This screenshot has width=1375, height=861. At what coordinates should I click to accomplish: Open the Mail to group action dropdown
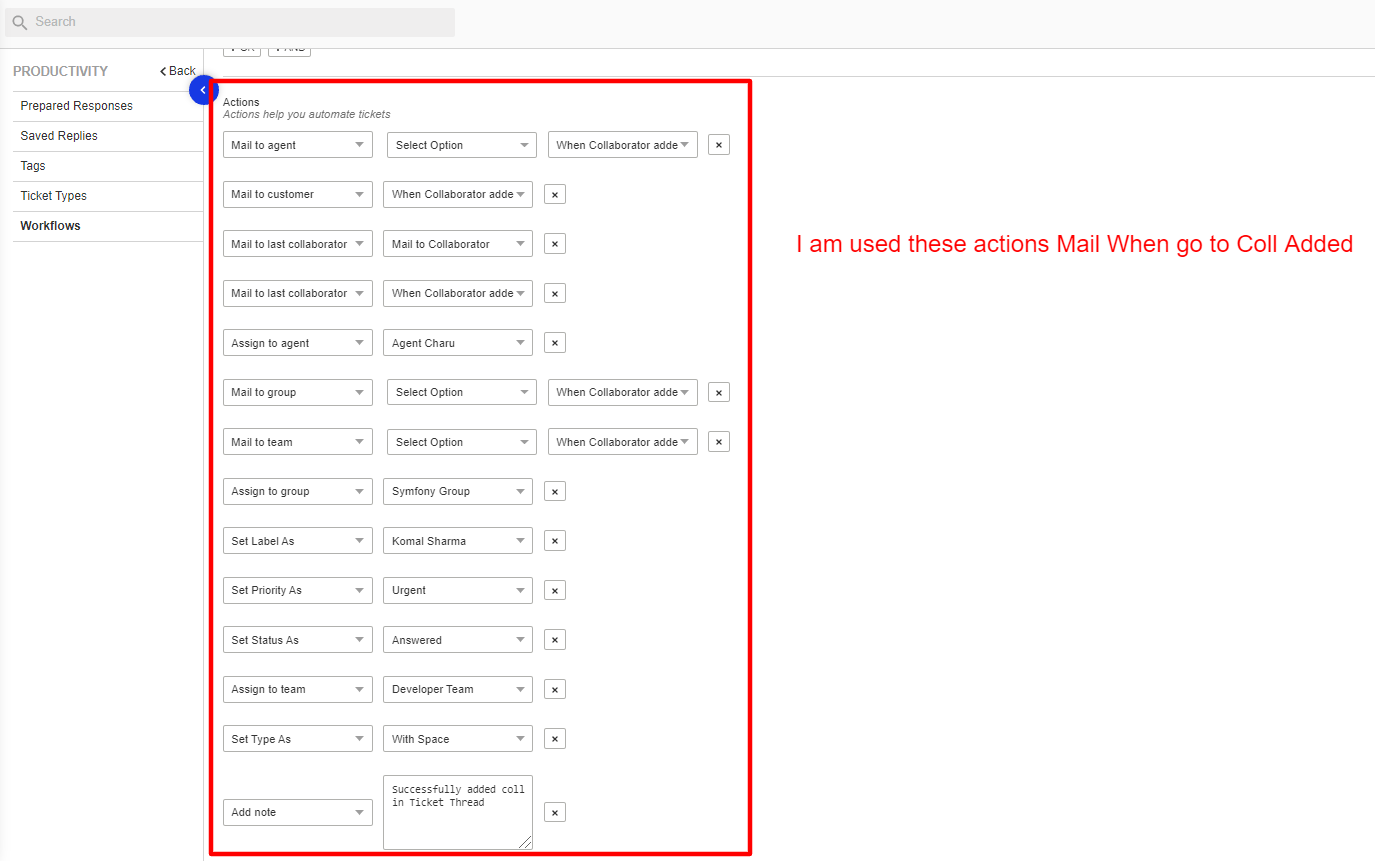(x=298, y=392)
